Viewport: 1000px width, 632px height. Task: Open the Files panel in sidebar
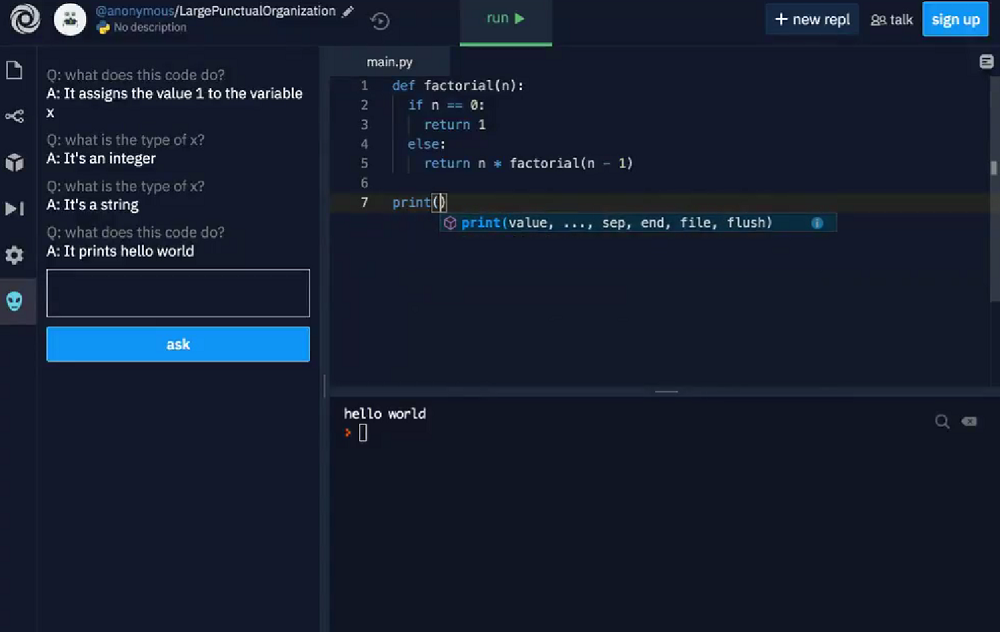(14, 70)
